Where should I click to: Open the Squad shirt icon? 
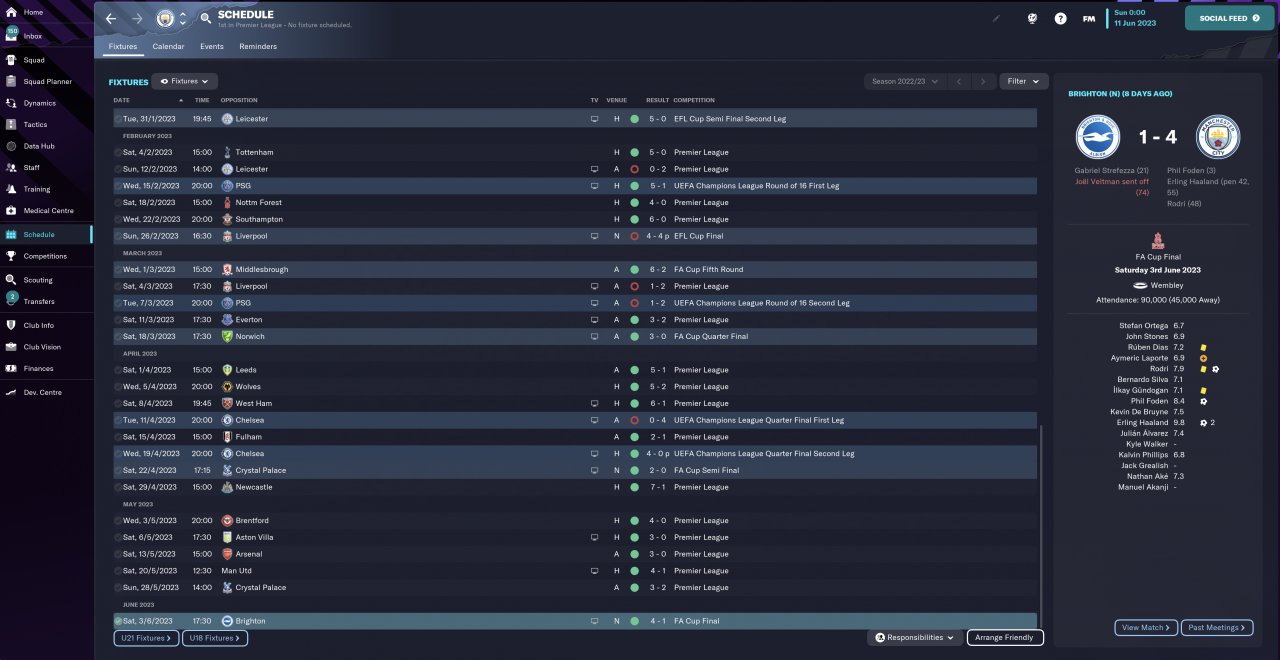(12, 60)
